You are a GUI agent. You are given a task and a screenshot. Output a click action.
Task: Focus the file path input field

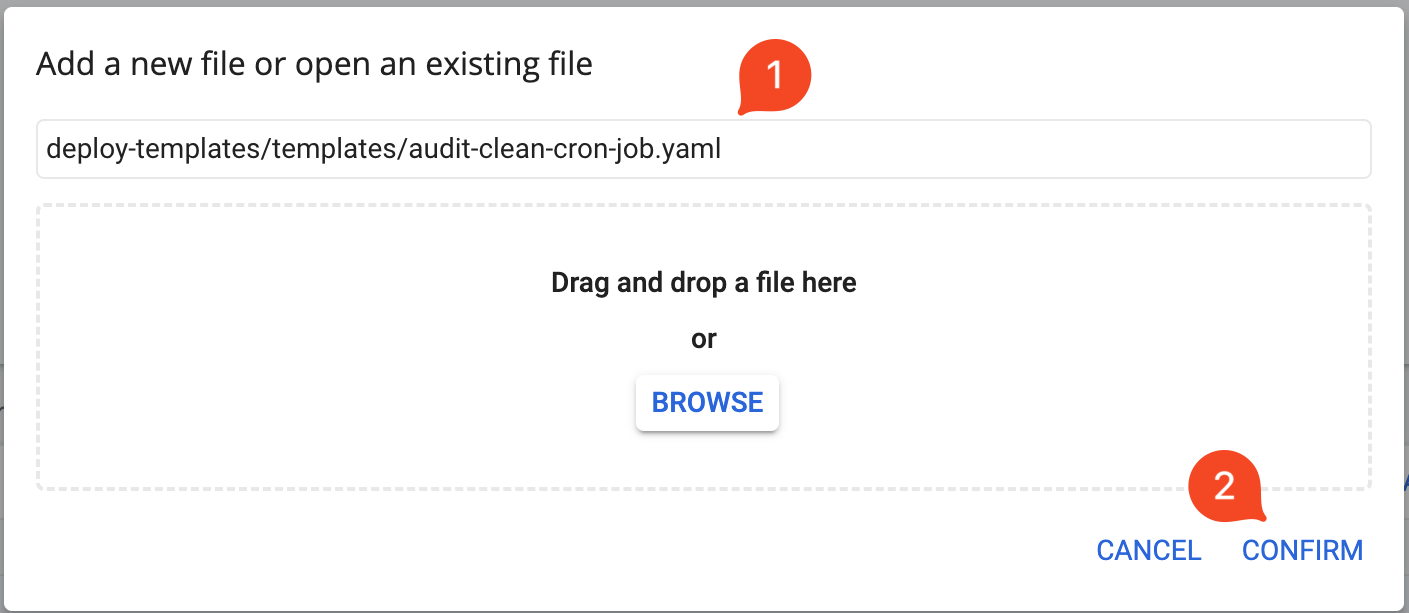703,149
